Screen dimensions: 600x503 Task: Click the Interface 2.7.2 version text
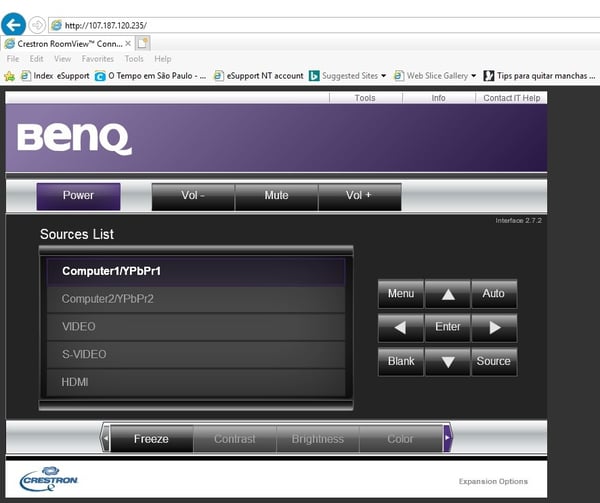pos(518,221)
